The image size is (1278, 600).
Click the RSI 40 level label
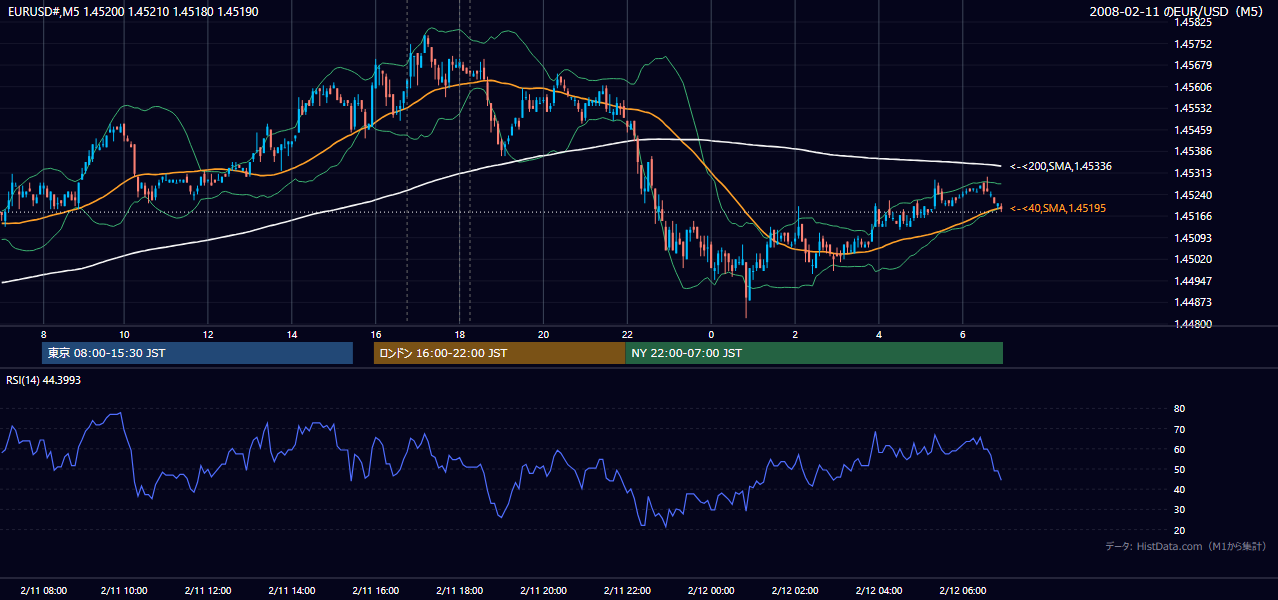pos(1179,489)
